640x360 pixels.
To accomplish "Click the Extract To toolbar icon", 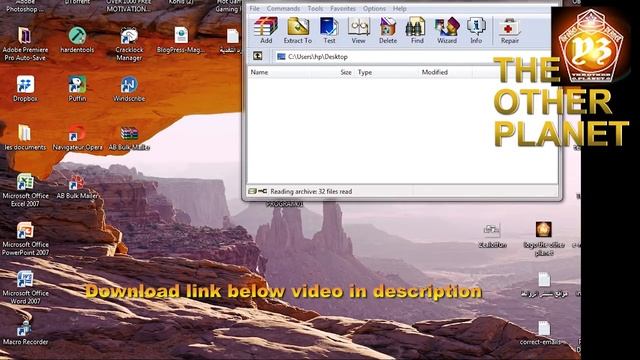I will 298,30.
